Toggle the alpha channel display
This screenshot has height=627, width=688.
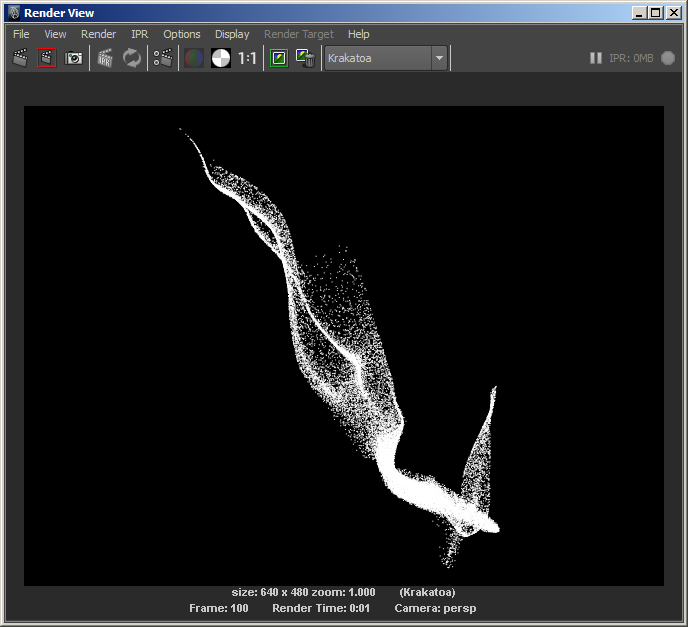coord(220,58)
